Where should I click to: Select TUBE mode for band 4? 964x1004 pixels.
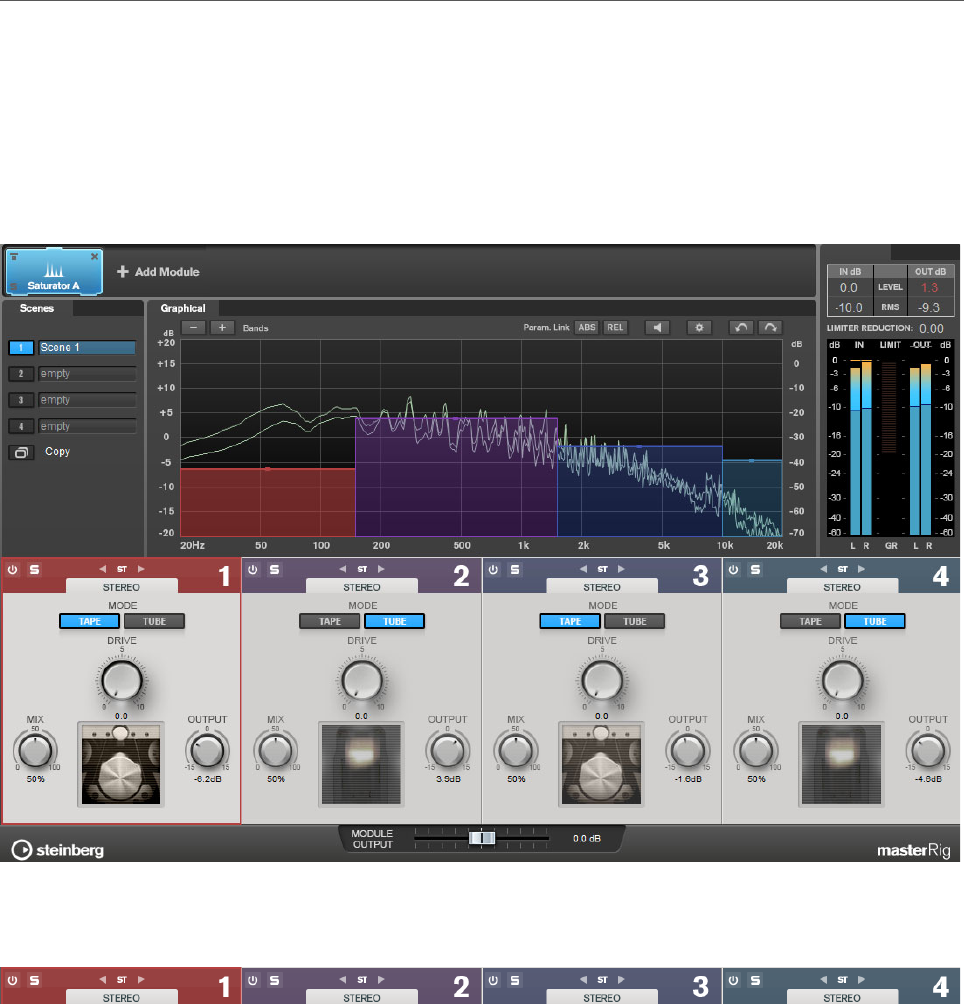point(875,622)
